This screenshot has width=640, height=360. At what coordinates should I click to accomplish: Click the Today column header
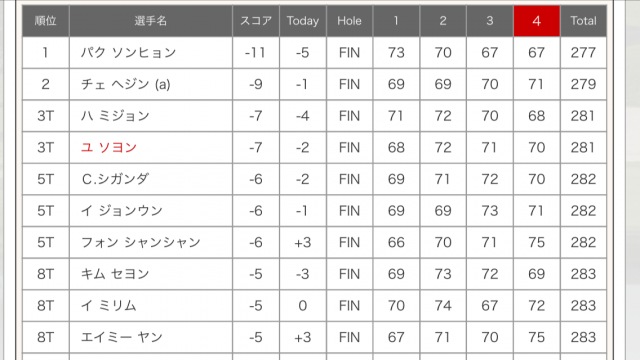pos(302,21)
